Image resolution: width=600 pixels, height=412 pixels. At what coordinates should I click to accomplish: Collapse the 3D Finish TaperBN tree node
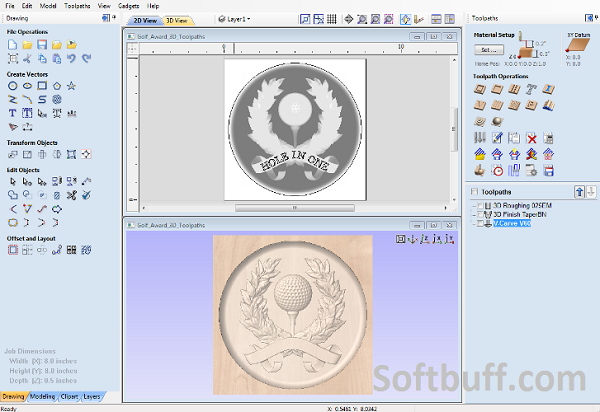[x=474, y=215]
